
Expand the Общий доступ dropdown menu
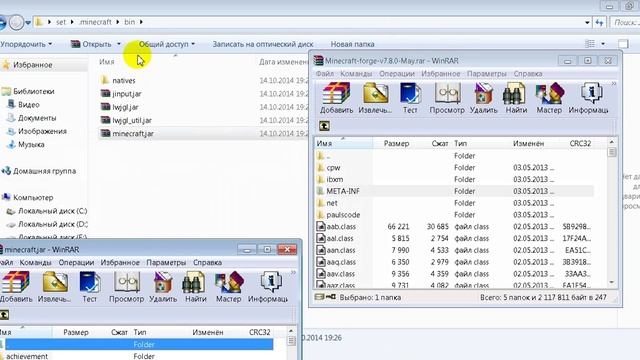point(167,44)
